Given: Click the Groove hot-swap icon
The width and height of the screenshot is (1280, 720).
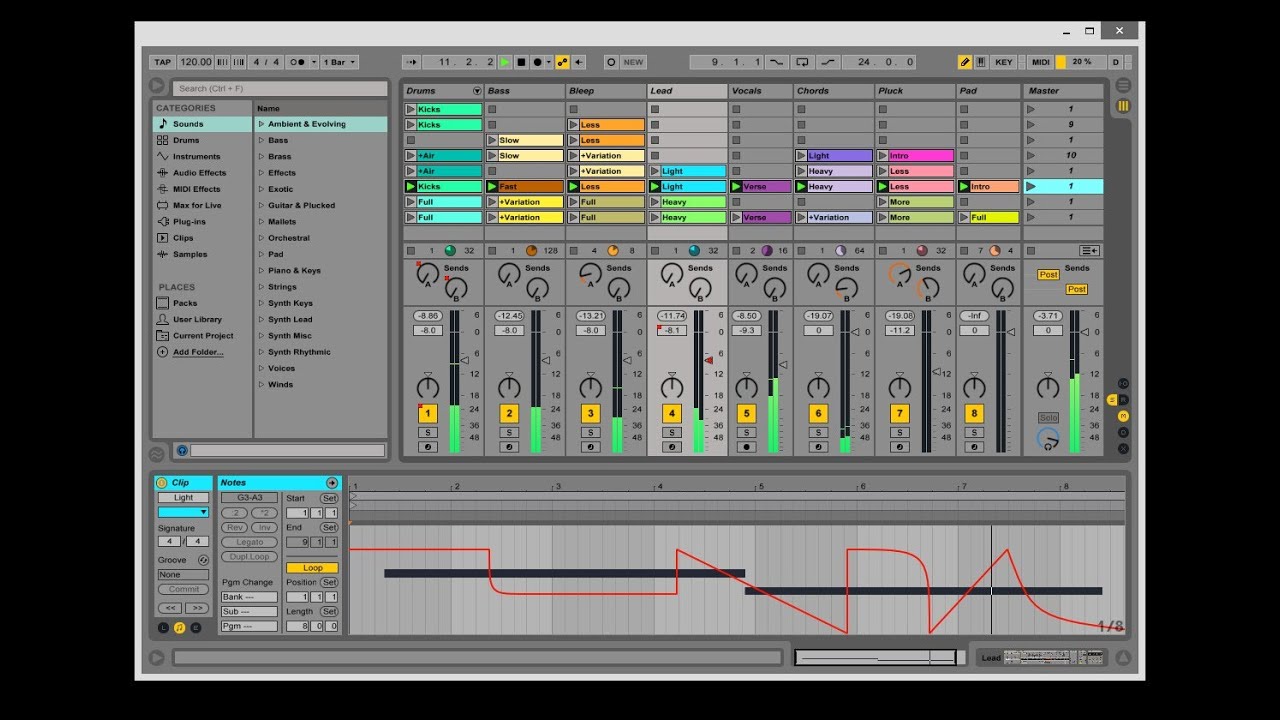Looking at the screenshot, I should [x=203, y=560].
